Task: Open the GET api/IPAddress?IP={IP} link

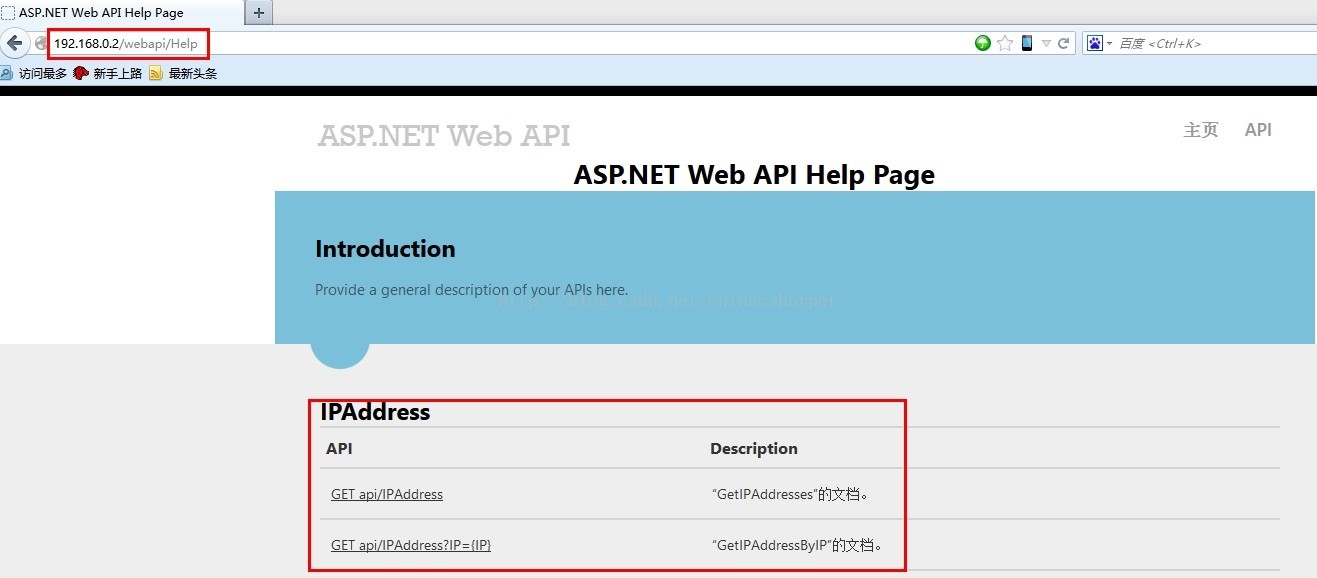Action: [x=411, y=545]
